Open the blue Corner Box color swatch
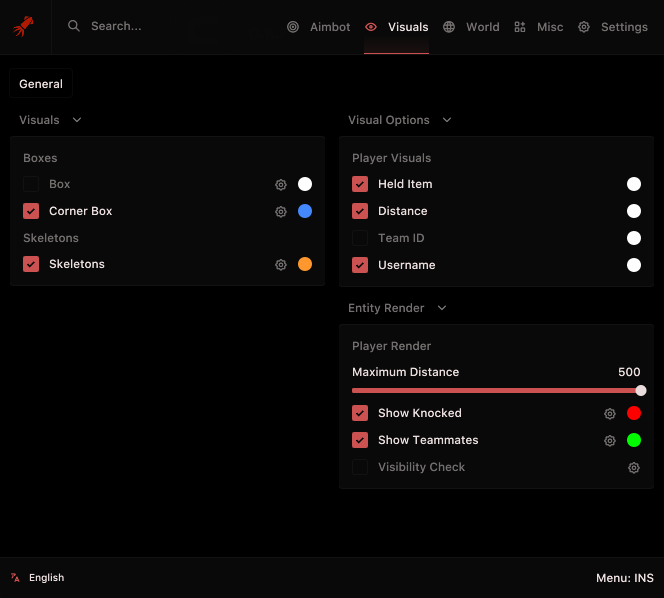 click(x=305, y=211)
